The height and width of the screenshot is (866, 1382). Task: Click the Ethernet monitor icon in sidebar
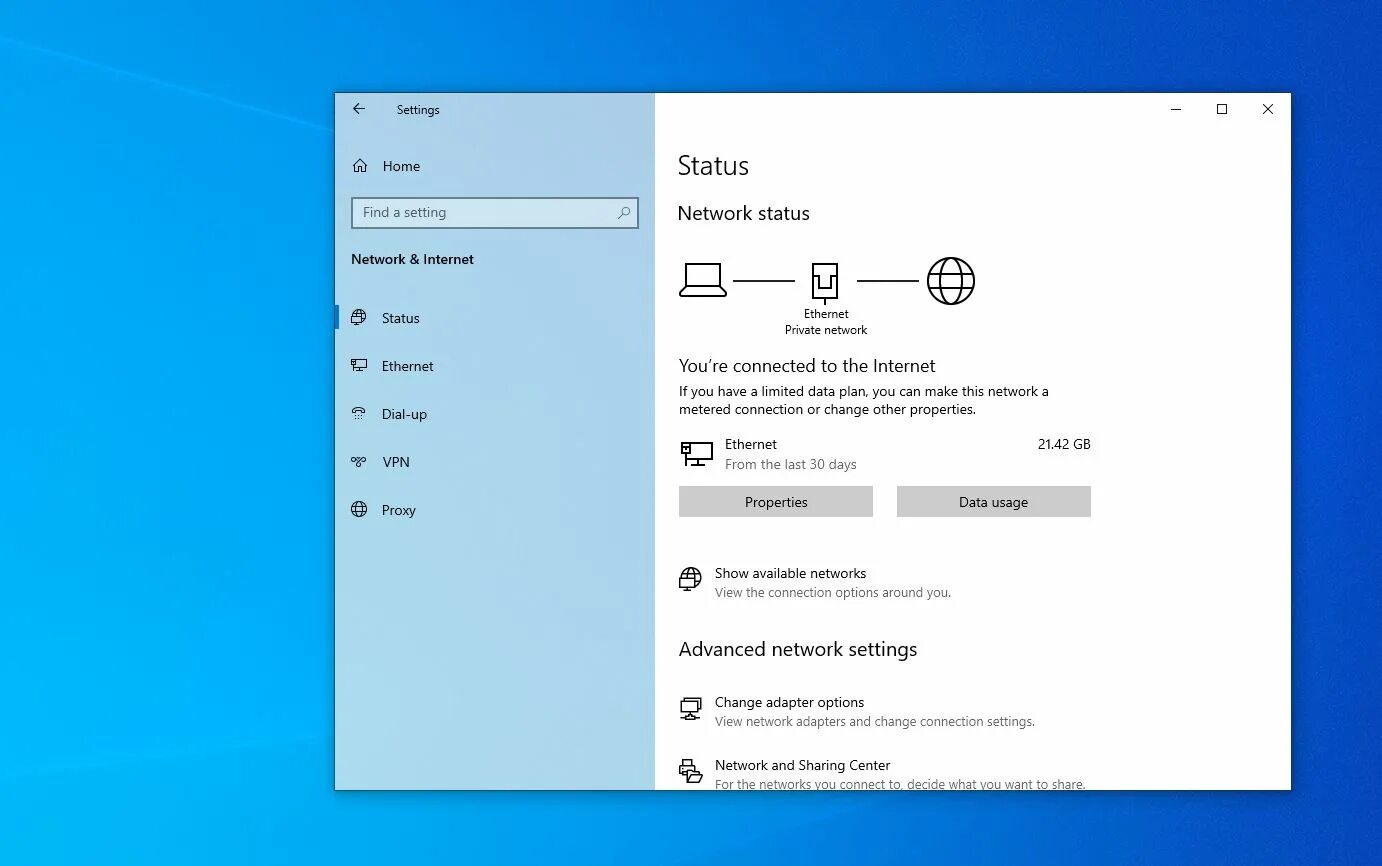[359, 365]
